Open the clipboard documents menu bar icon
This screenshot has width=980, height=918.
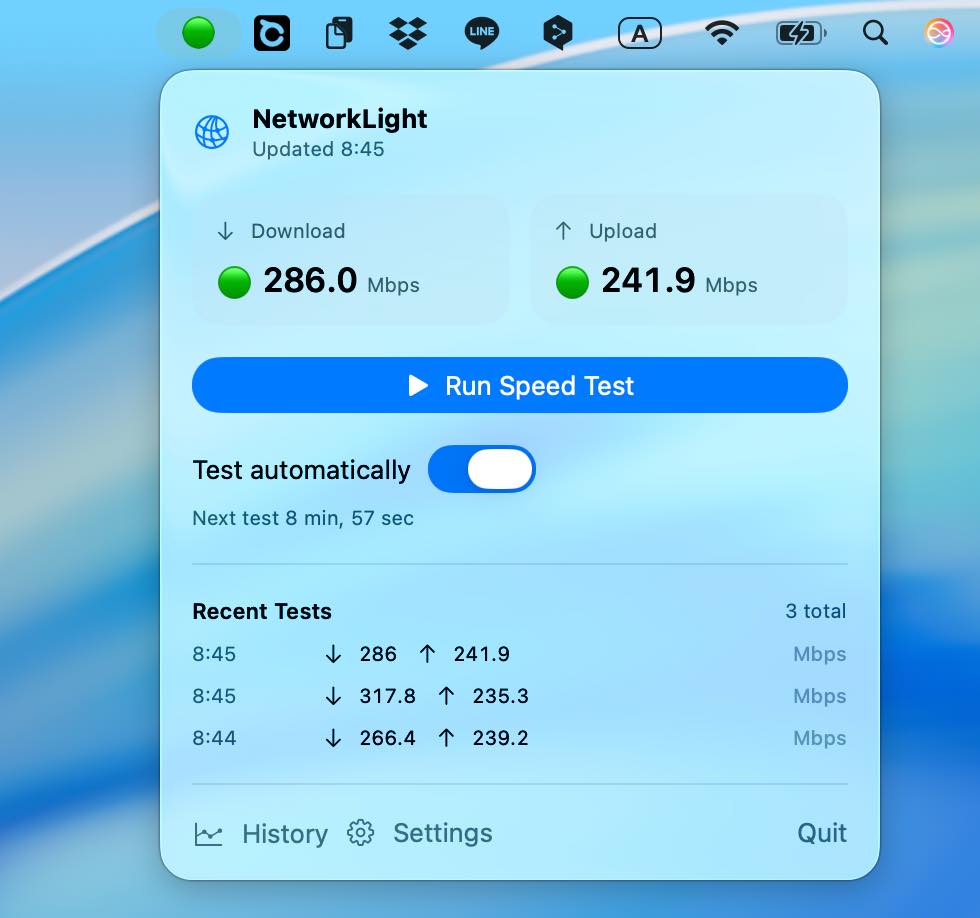[339, 32]
